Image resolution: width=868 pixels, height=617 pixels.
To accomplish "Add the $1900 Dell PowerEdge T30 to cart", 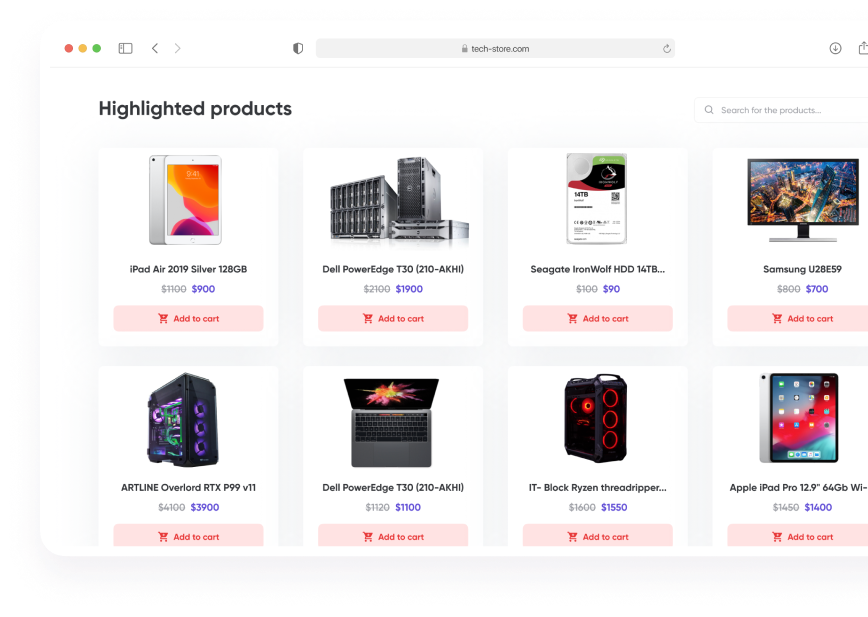I will (x=393, y=319).
